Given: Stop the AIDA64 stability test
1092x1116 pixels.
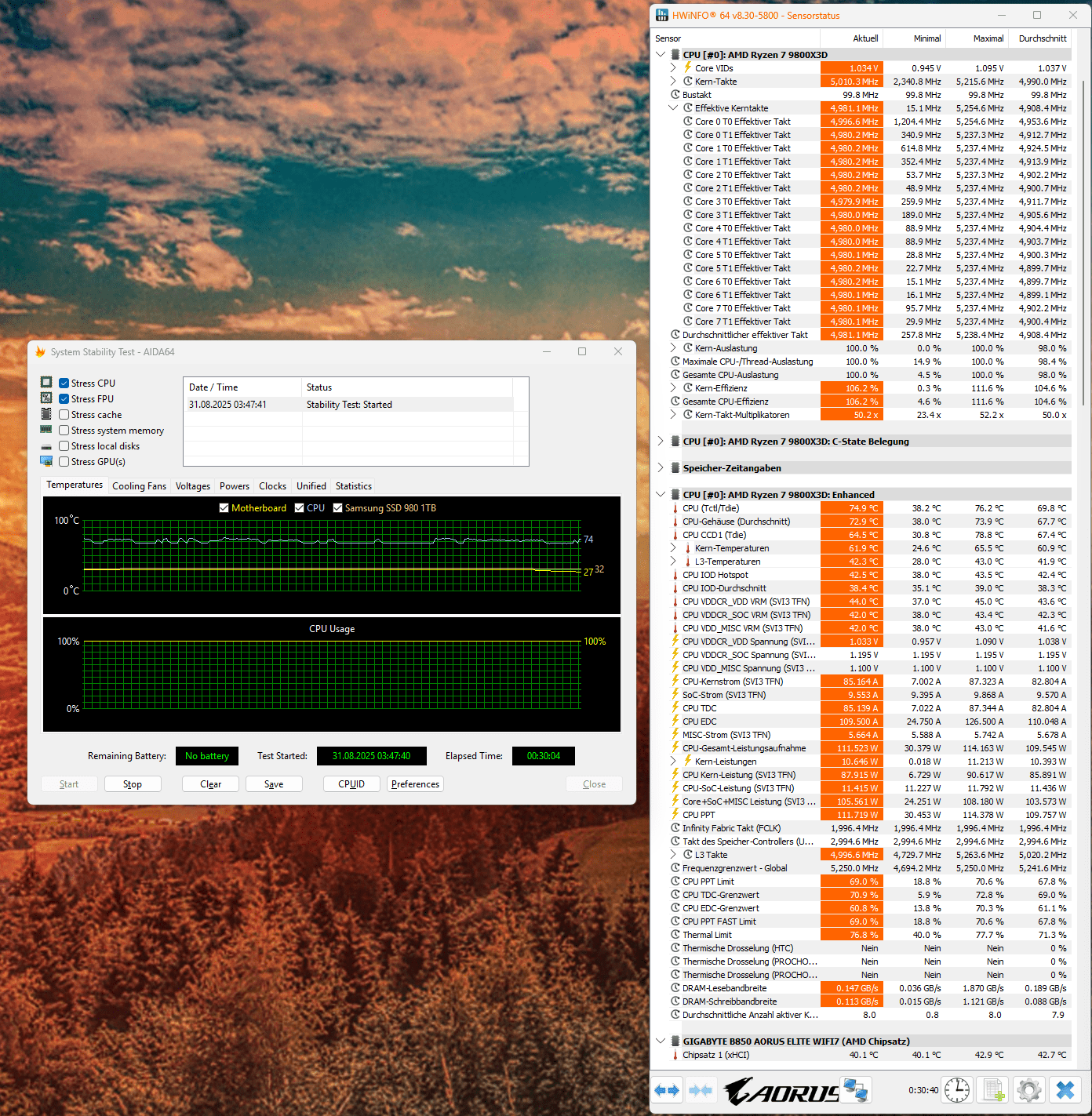Looking at the screenshot, I should coord(133,784).
